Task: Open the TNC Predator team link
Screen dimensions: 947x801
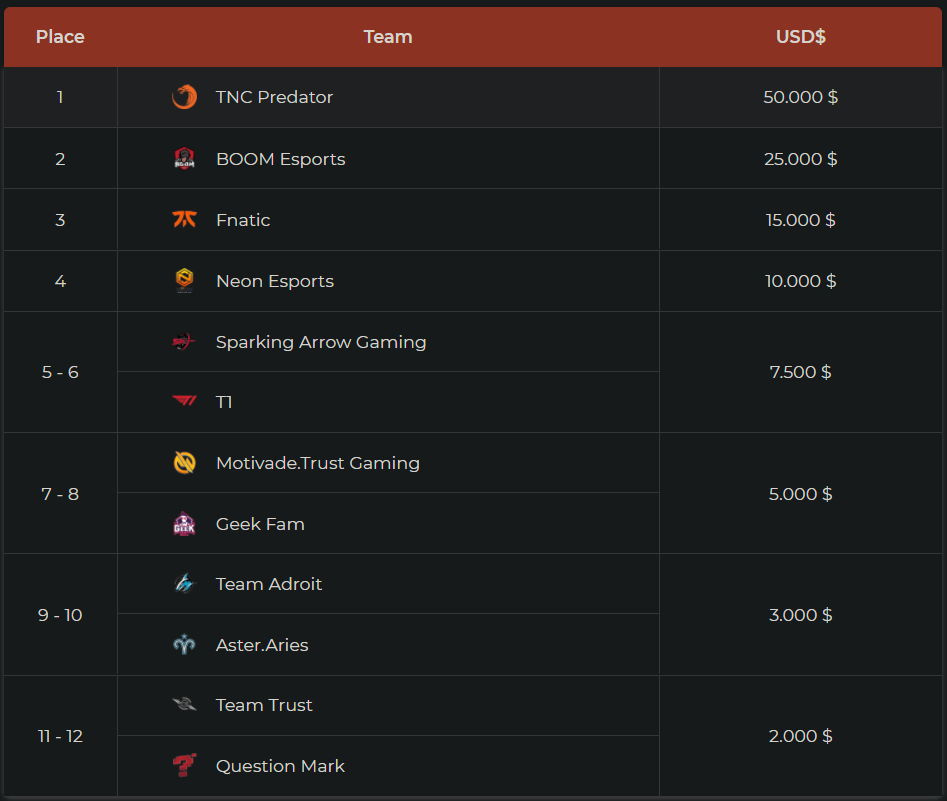Action: click(x=274, y=97)
